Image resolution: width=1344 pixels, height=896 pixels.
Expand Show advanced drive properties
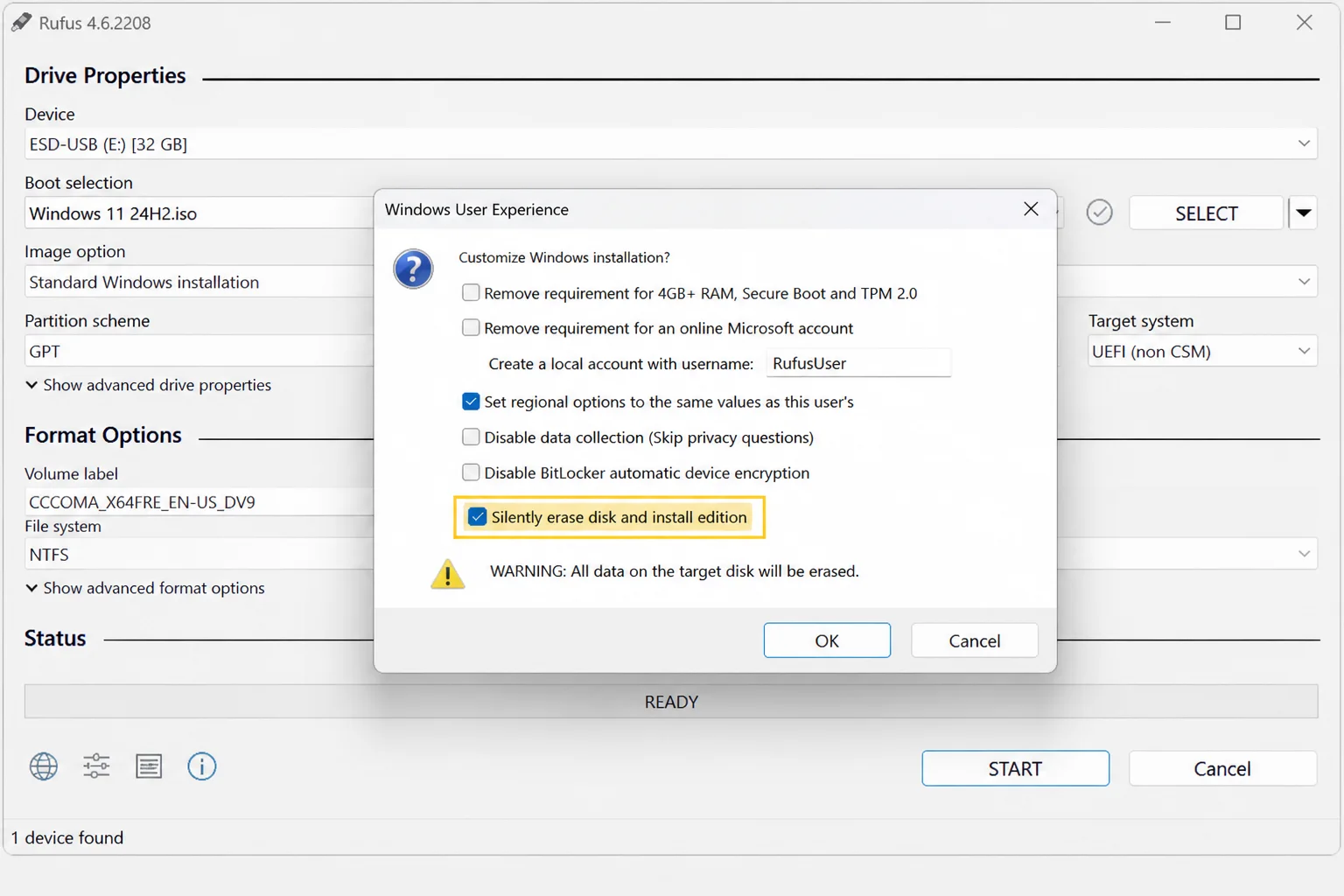148,385
